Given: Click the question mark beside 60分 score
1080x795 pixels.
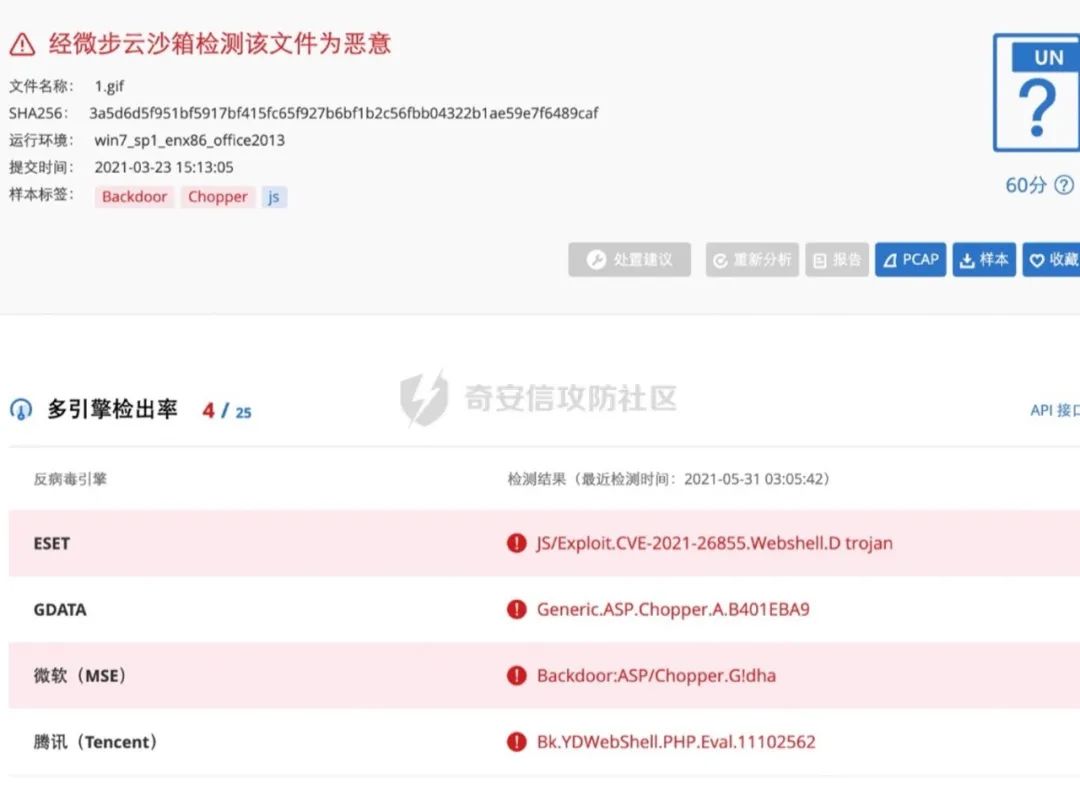Looking at the screenshot, I should pyautogui.click(x=1064, y=185).
